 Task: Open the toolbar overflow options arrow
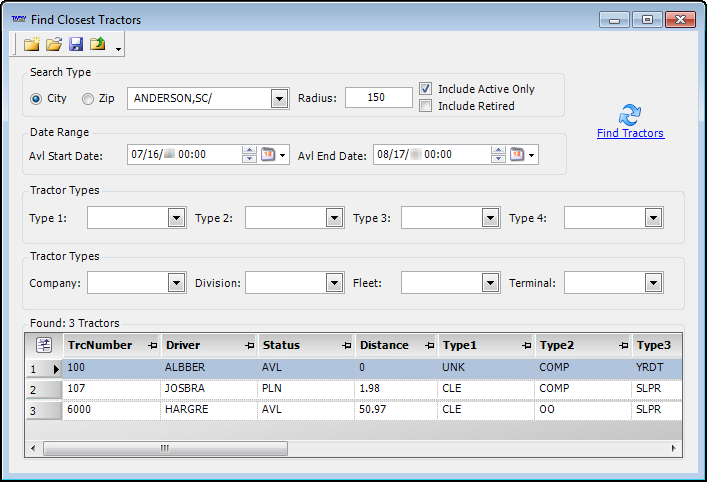click(x=118, y=48)
